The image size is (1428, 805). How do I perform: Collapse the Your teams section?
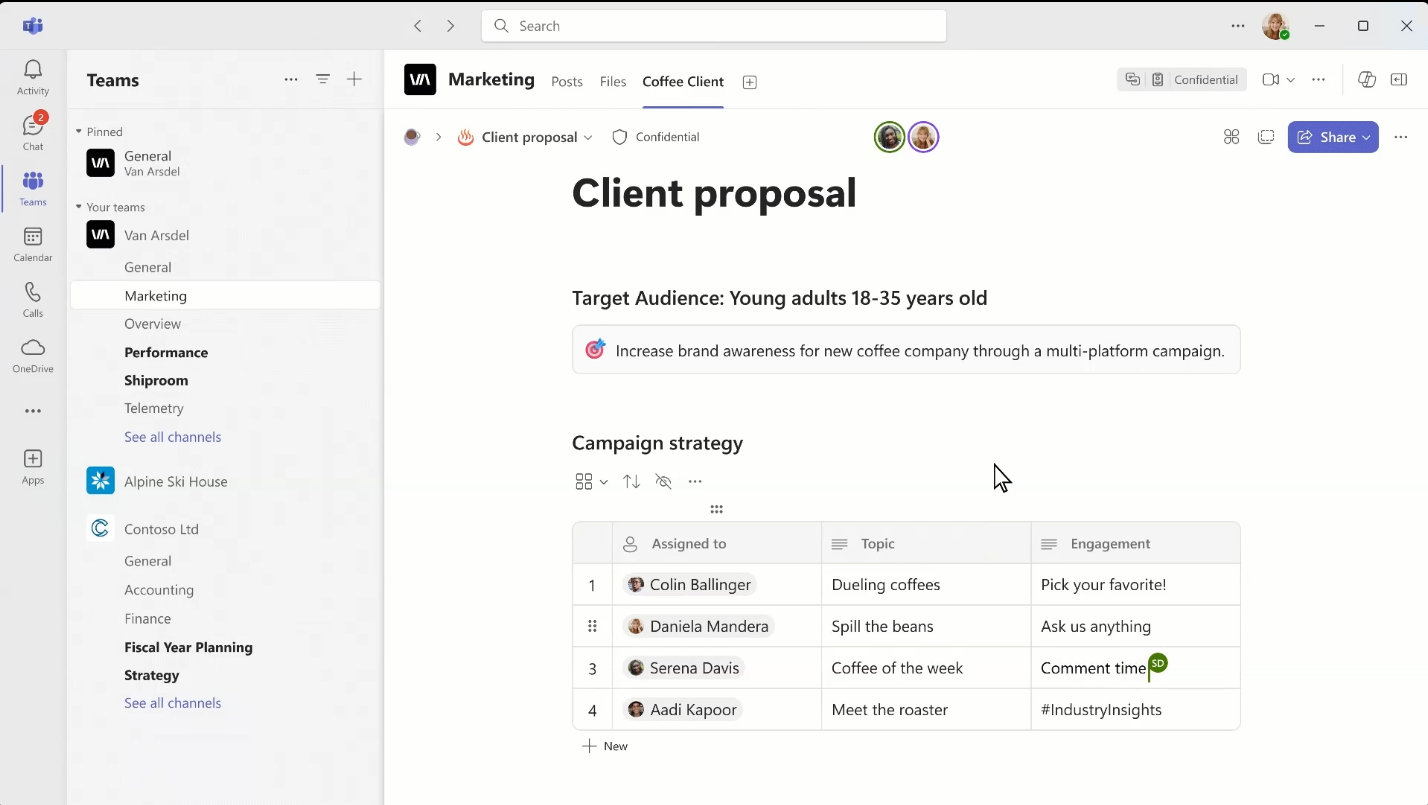(x=79, y=207)
